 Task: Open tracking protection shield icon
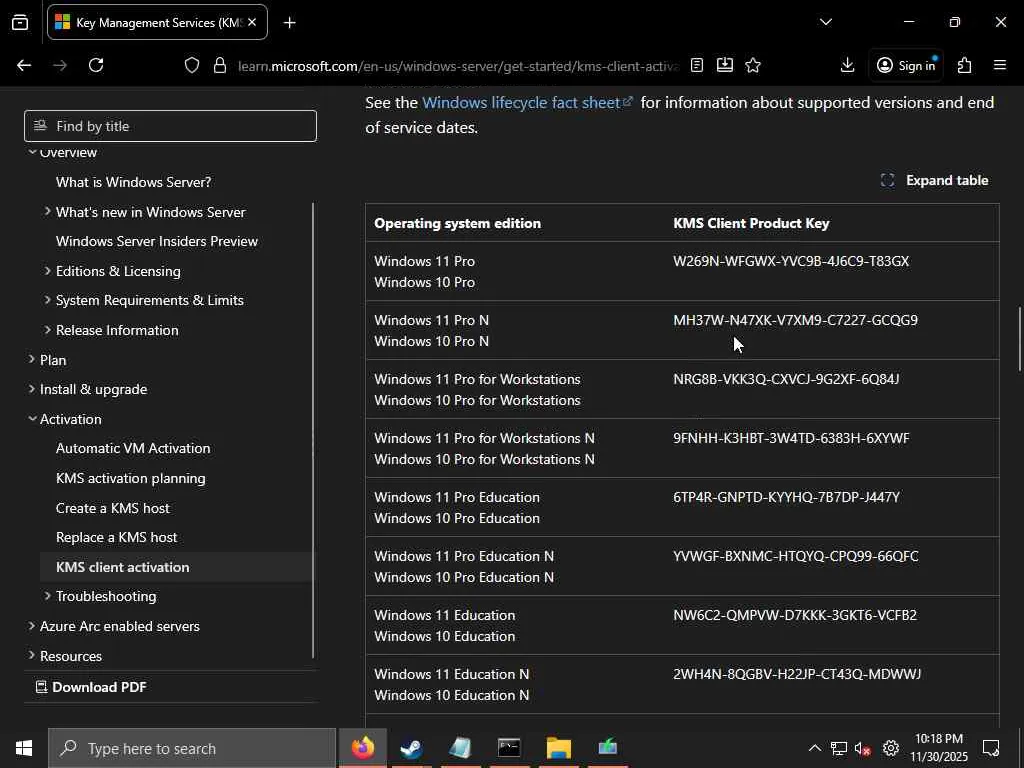[x=191, y=65]
